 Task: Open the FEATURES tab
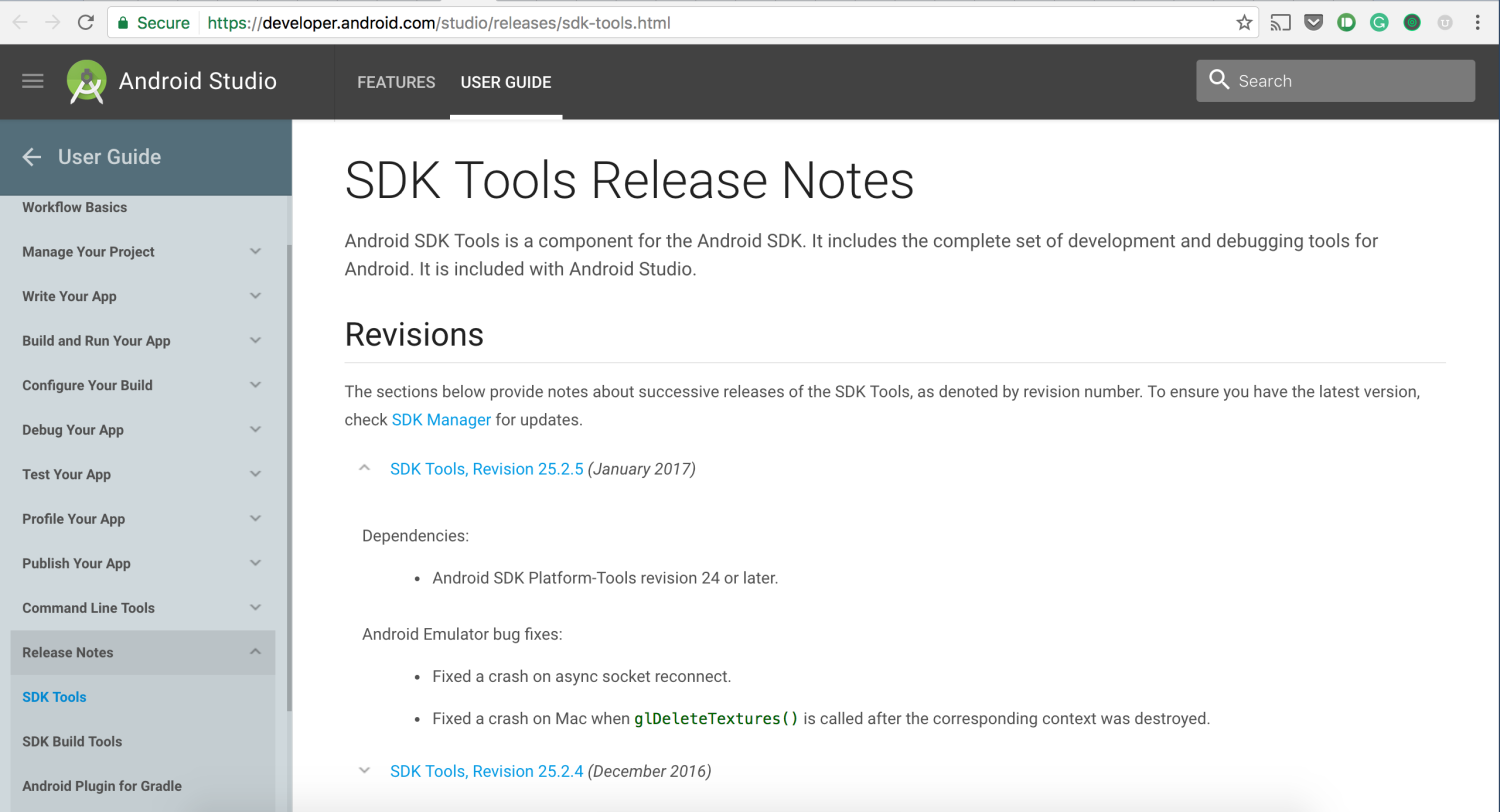pyautogui.click(x=396, y=82)
